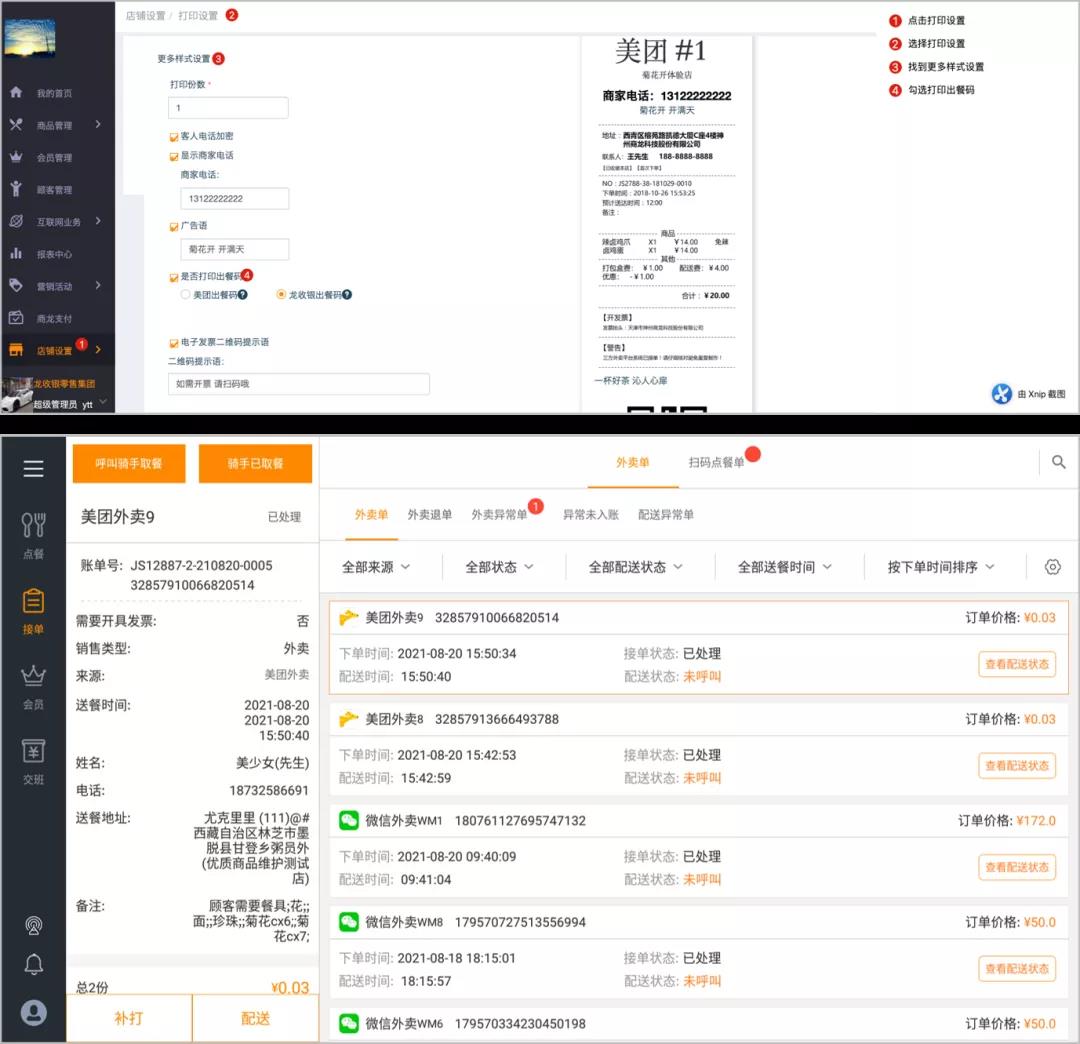Open 全部状态 filter dropdown

(499, 567)
